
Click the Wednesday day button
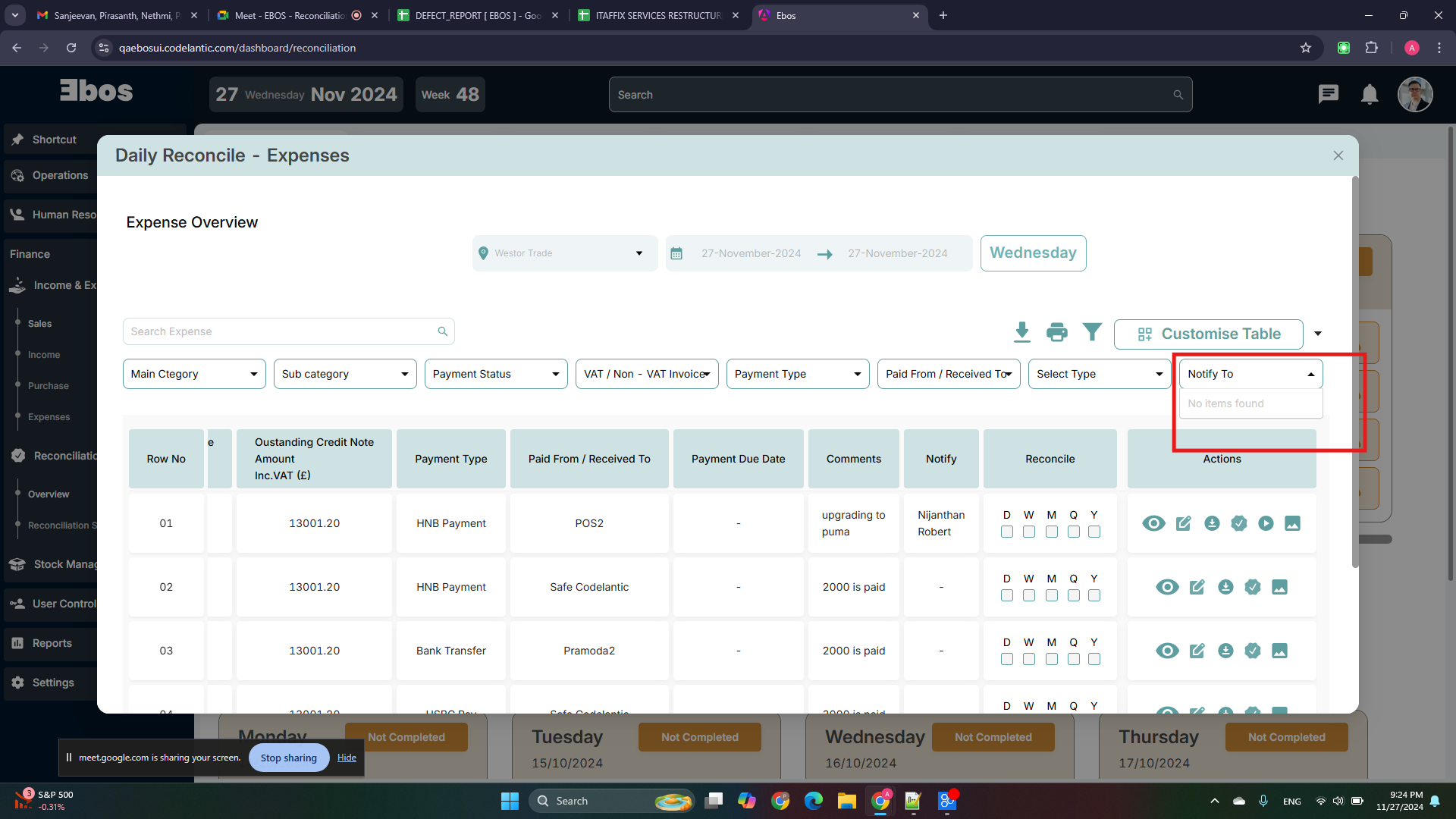click(x=1033, y=253)
